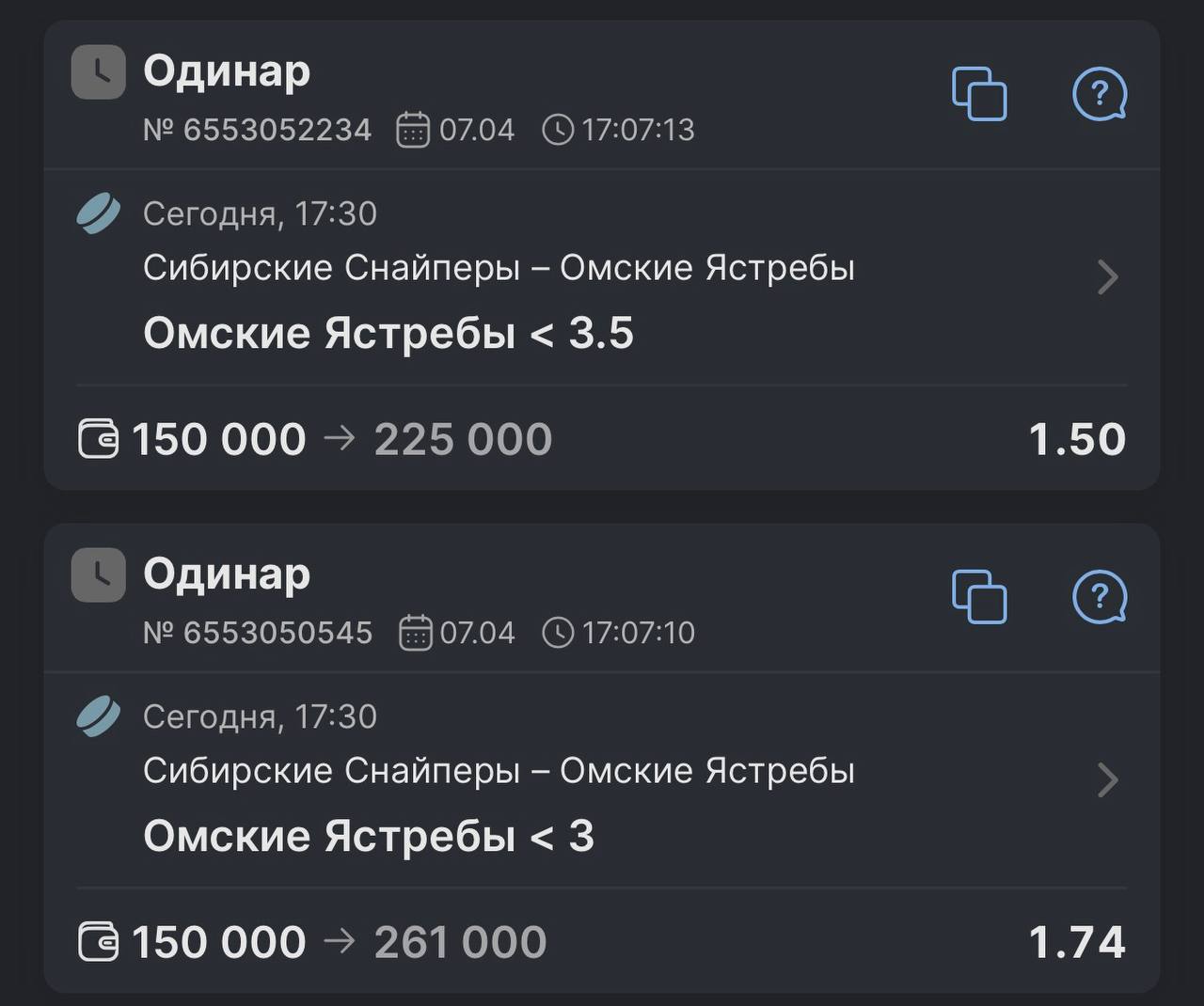Click the 1.74 odds value
Screen dimensions: 1204x1006
coord(1076,942)
